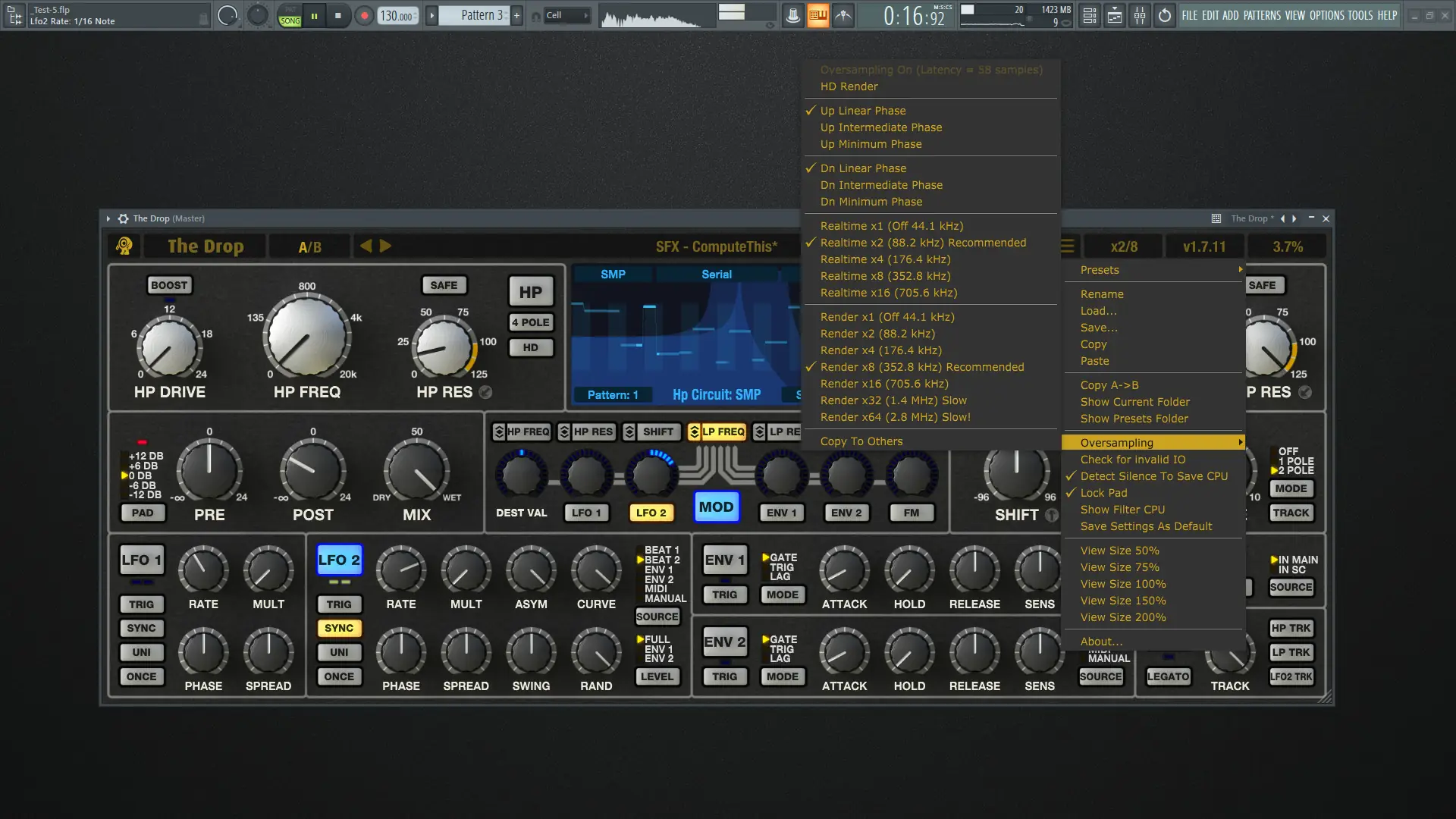
Task: Enable the LFO 2 SYNC button
Action: click(339, 628)
